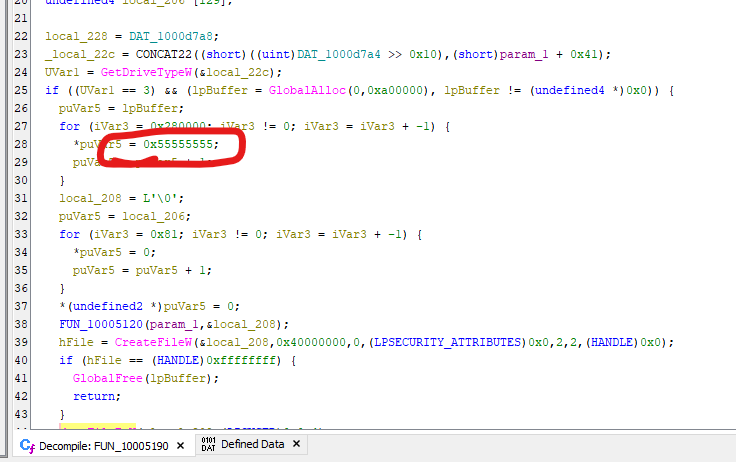This screenshot has height=462, width=736.
Task: Click the Decompile tab's Cf icon
Action: [x=27, y=445]
